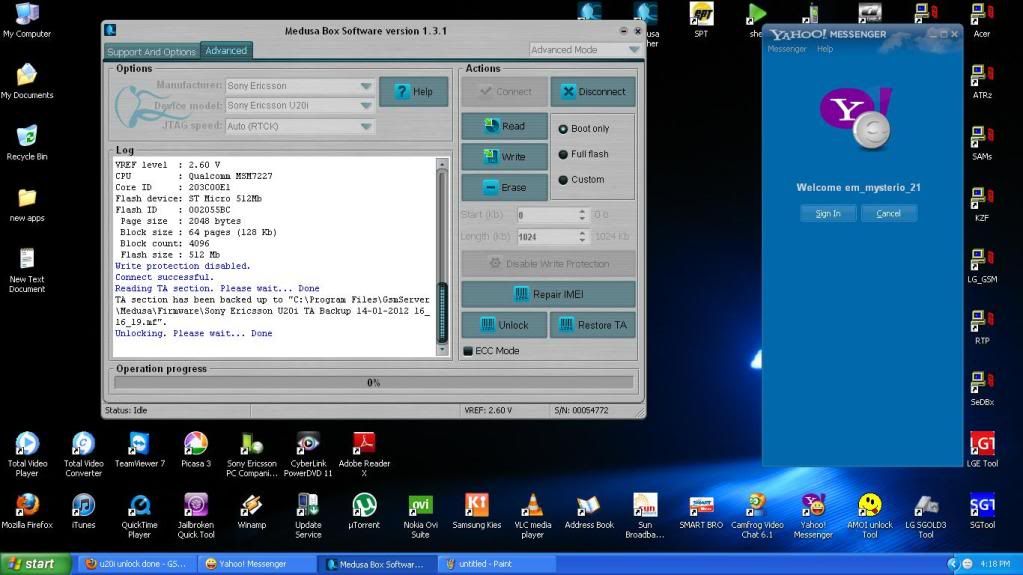Open Help menu in Yahoo Messenger
This screenshot has height=575, width=1023.
point(825,49)
